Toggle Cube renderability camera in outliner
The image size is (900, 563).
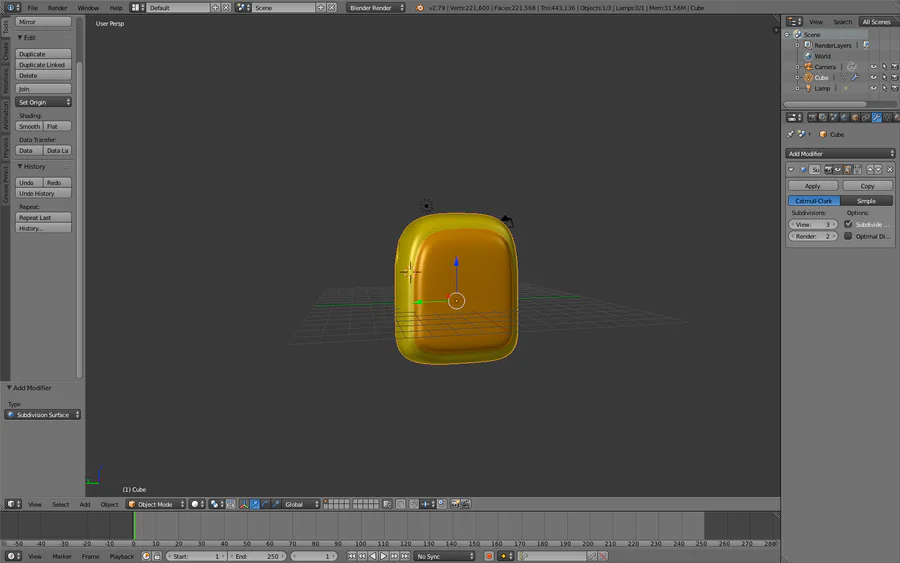click(x=894, y=77)
